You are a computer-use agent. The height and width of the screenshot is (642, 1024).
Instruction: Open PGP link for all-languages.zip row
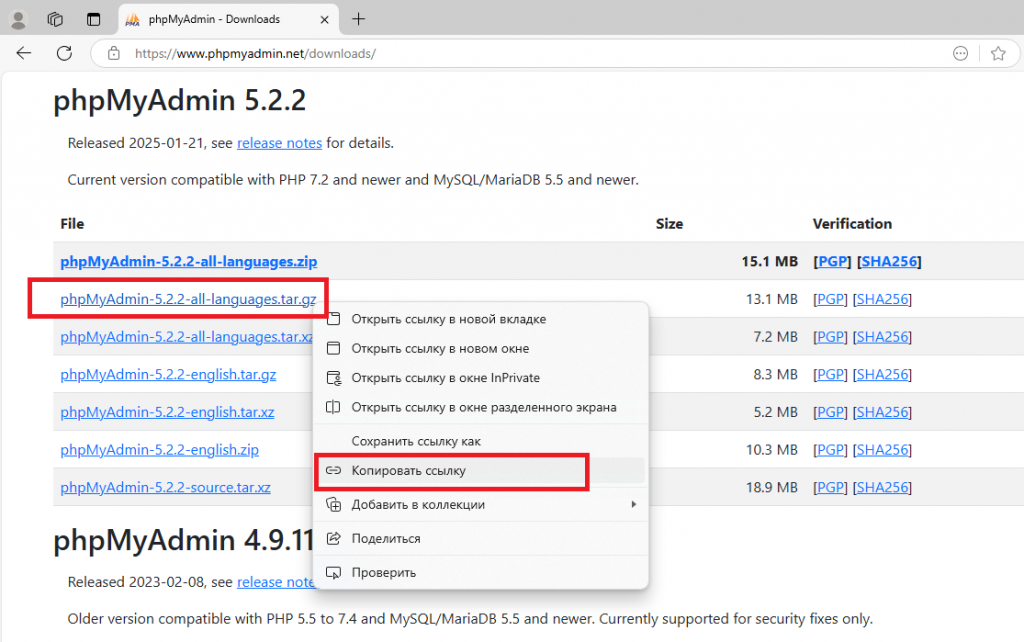coord(833,261)
